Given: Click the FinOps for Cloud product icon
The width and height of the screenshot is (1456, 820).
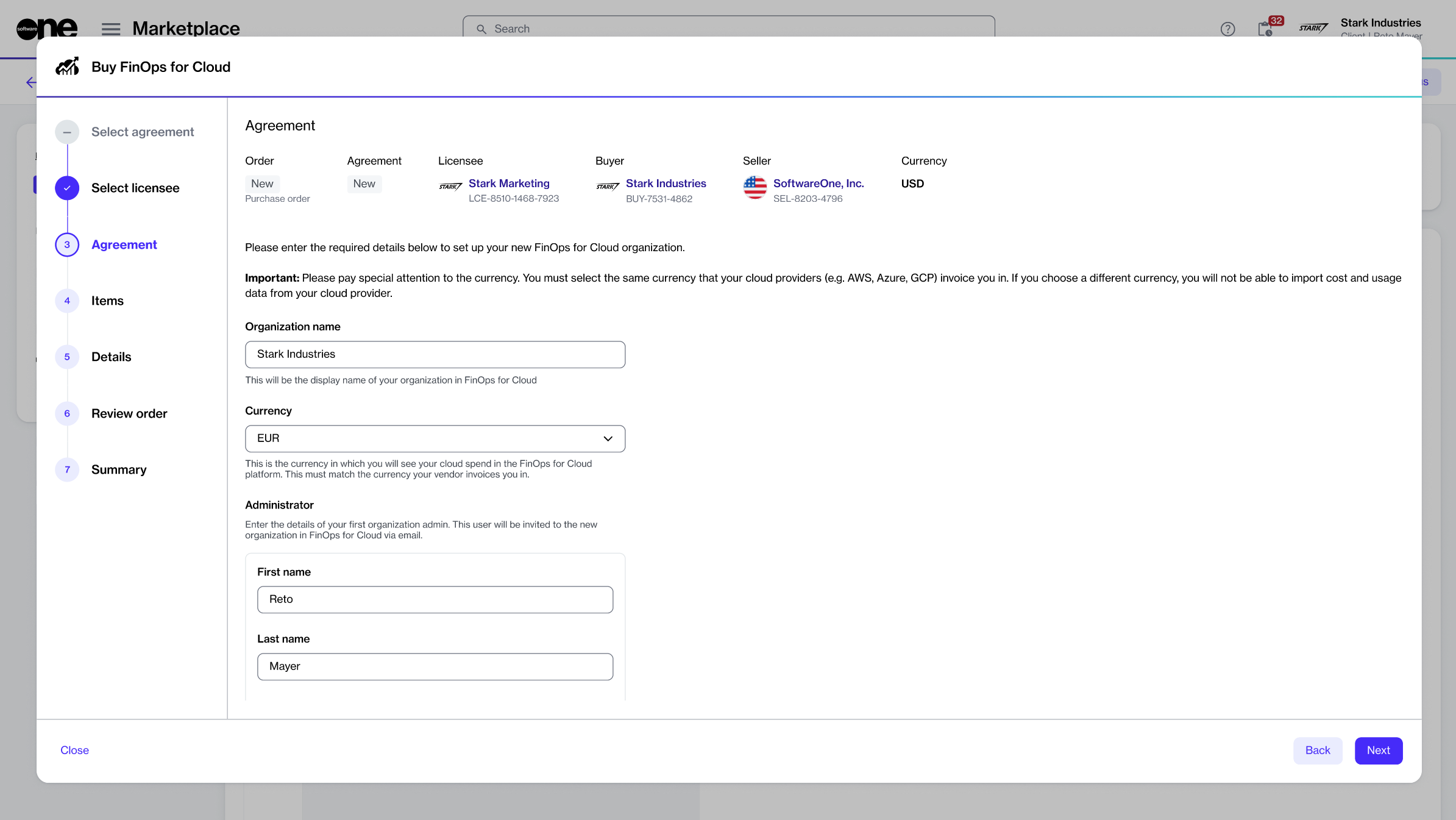Looking at the screenshot, I should point(68,66).
